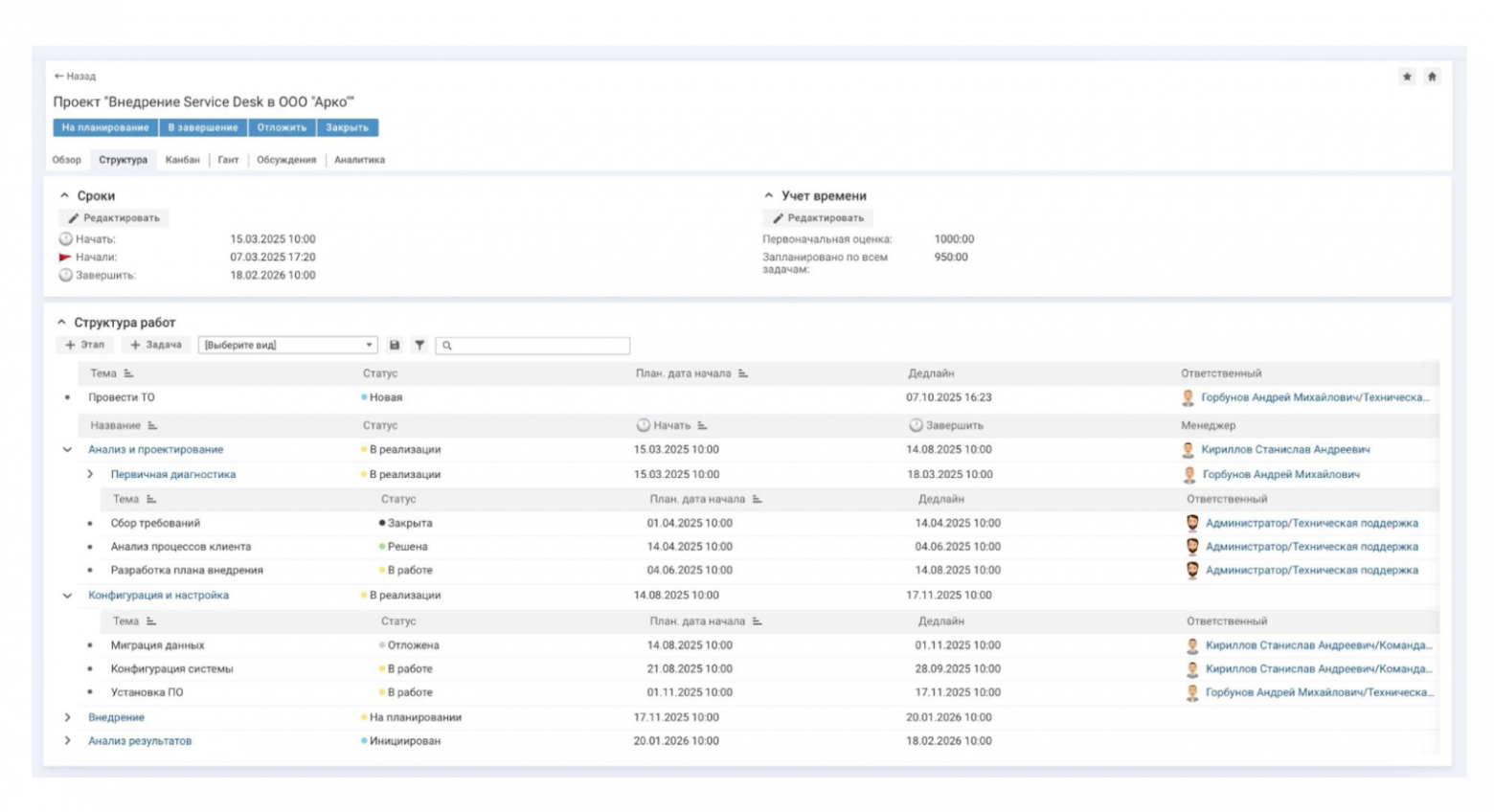The image size is (1494, 812).
Task: Click pencil Редактировать in Учет времени section
Action: [x=818, y=218]
